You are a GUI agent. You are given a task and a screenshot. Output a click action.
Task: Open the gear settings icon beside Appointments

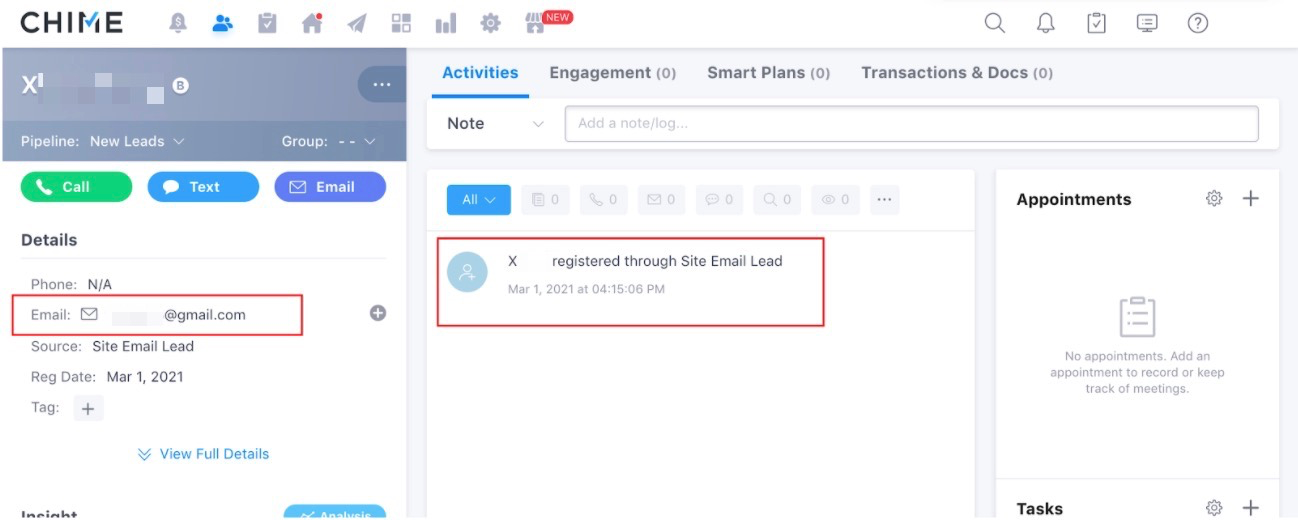coord(1214,199)
